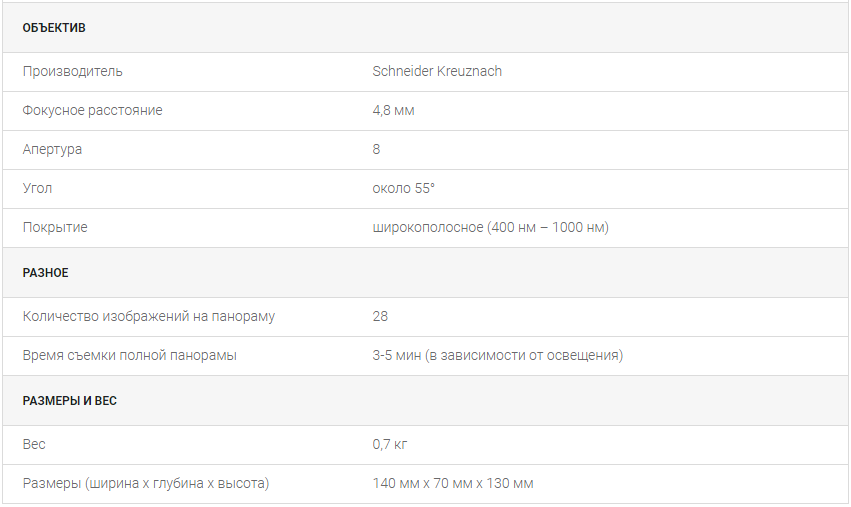Select the Фокусное расстояние row label
851x507 pixels.
pos(92,110)
